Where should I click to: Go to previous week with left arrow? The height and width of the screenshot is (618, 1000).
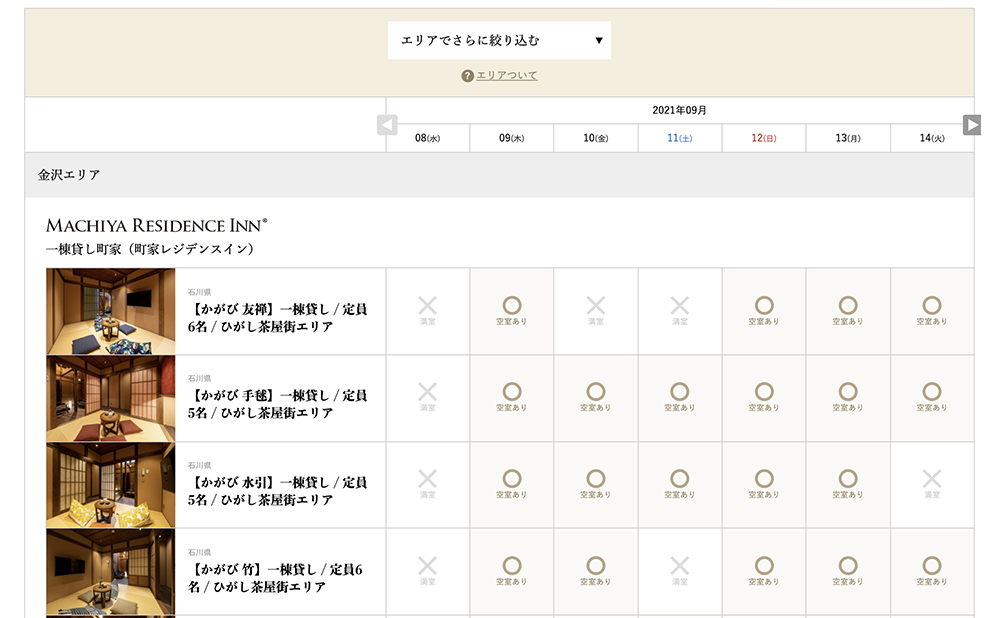pos(387,125)
